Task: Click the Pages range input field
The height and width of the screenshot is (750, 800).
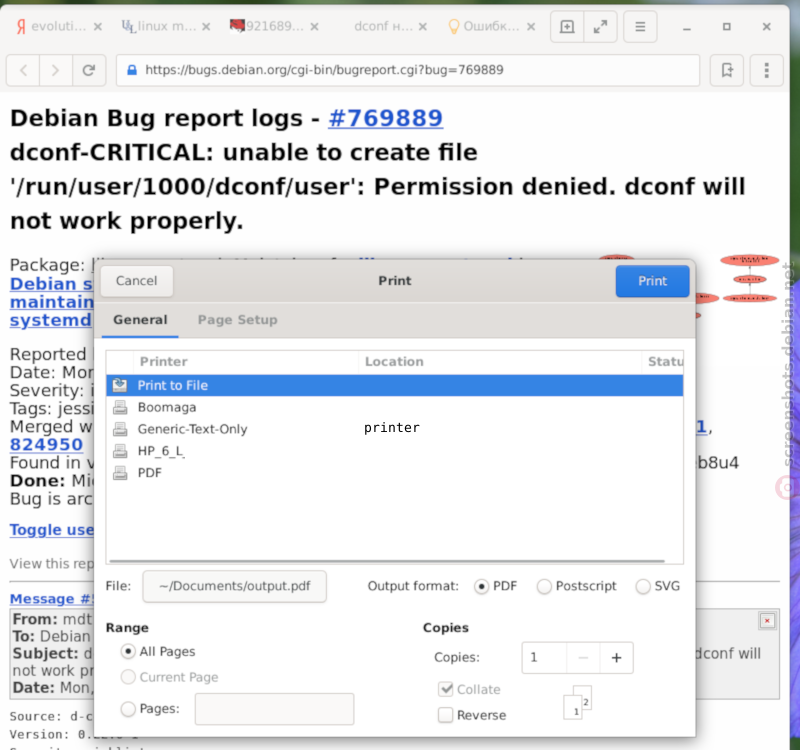Action: [x=274, y=709]
